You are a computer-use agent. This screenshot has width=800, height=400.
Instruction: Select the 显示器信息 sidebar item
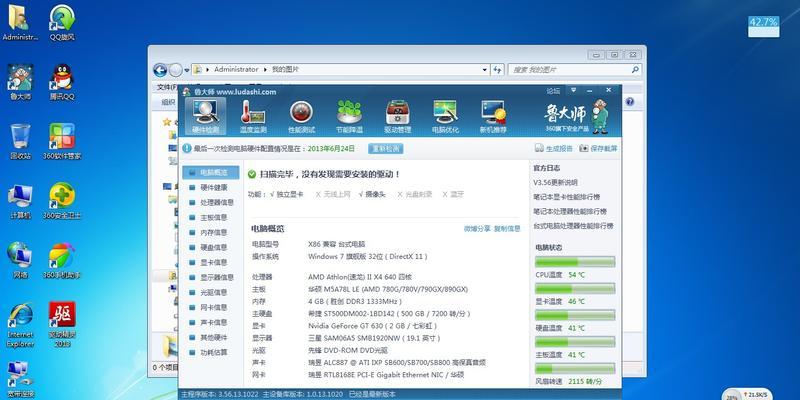coord(211,278)
